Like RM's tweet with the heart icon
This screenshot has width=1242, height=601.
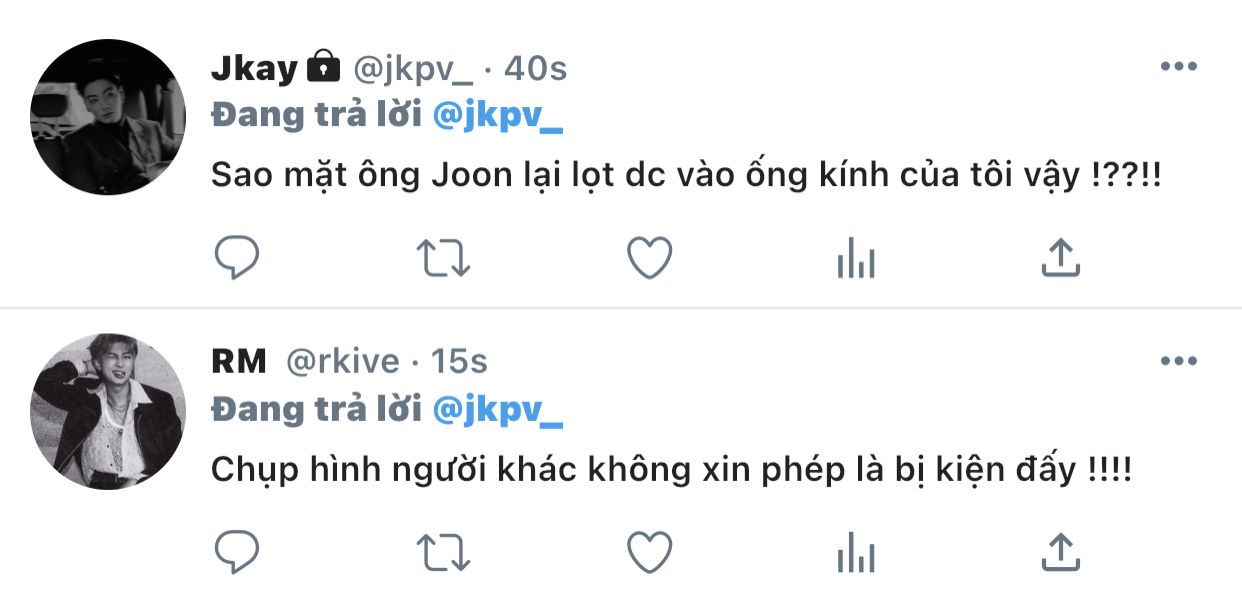(649, 552)
